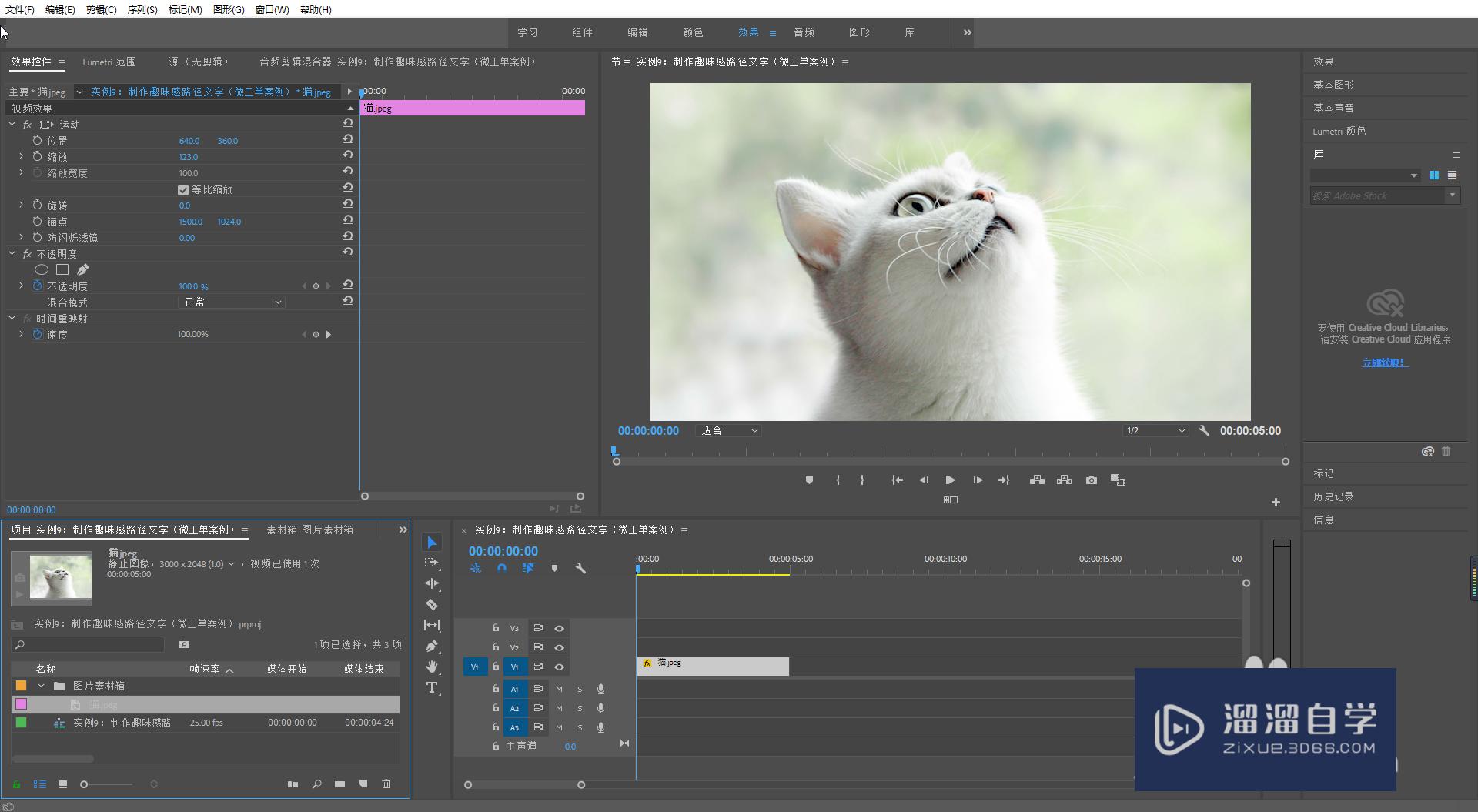Click the delete trash icon in the Project panel
The height and width of the screenshot is (812, 1478).
coord(386,784)
